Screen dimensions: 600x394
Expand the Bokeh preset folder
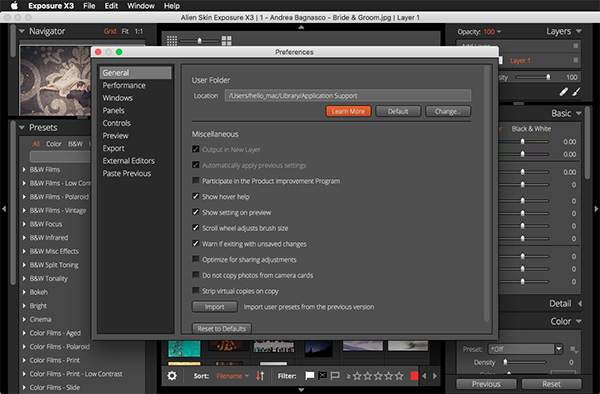coord(24,292)
